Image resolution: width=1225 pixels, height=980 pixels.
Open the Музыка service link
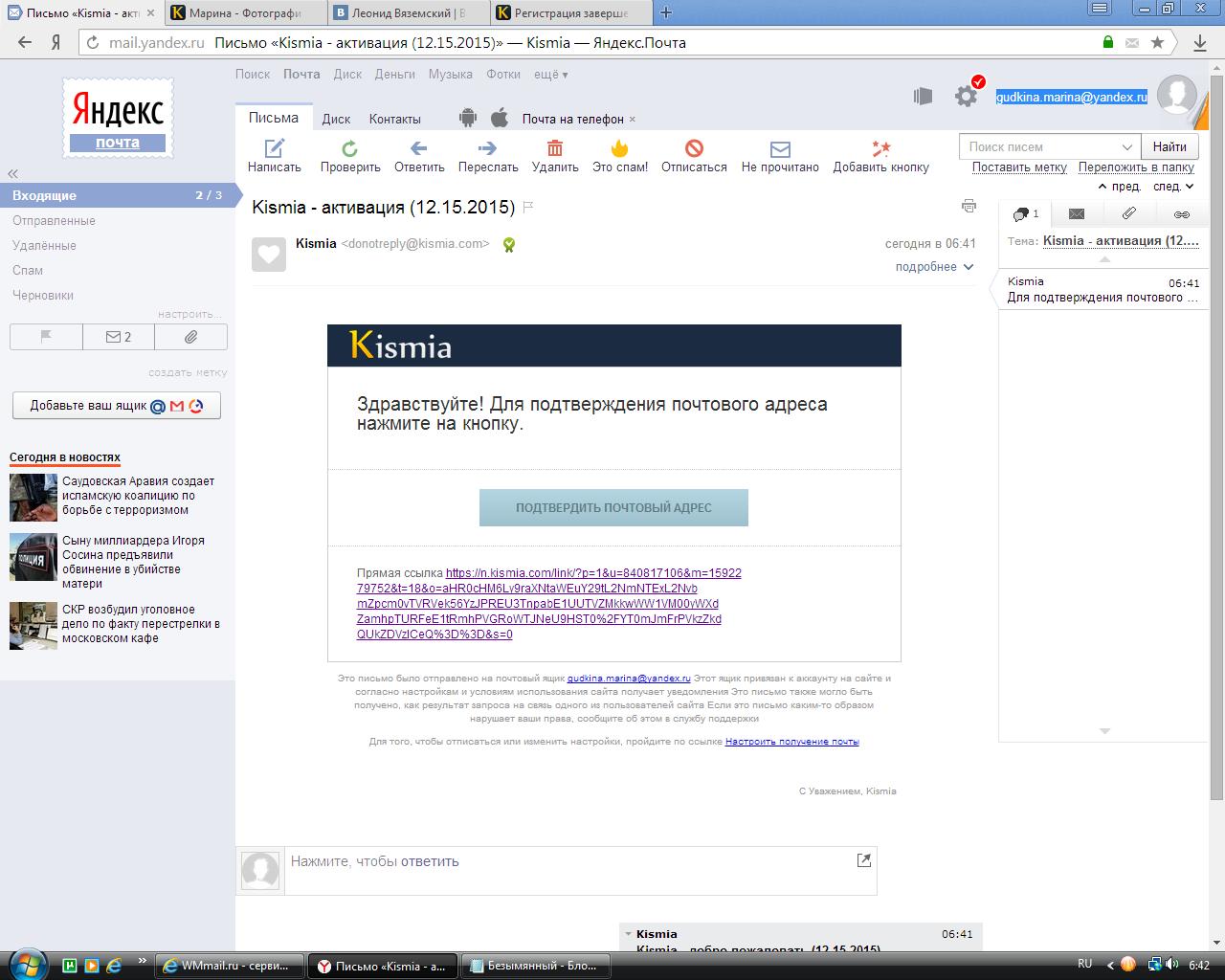[451, 74]
